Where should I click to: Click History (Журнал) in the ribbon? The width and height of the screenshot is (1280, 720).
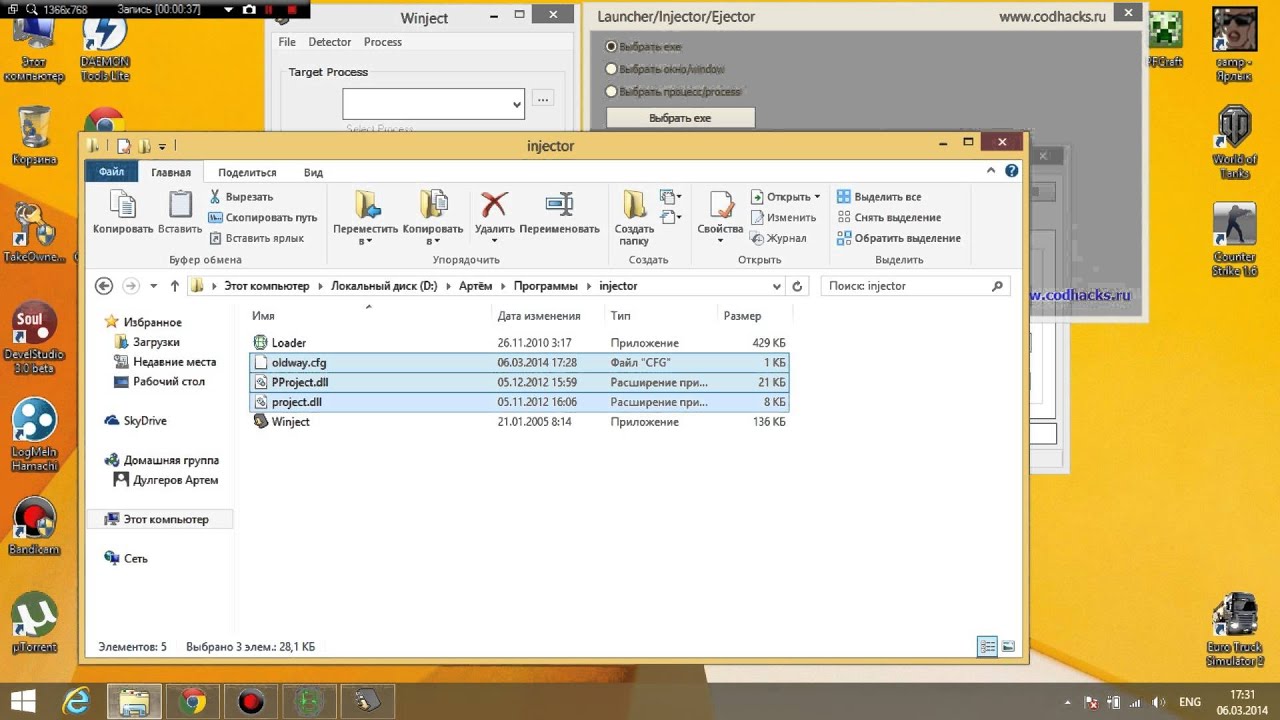pyautogui.click(x=778, y=238)
